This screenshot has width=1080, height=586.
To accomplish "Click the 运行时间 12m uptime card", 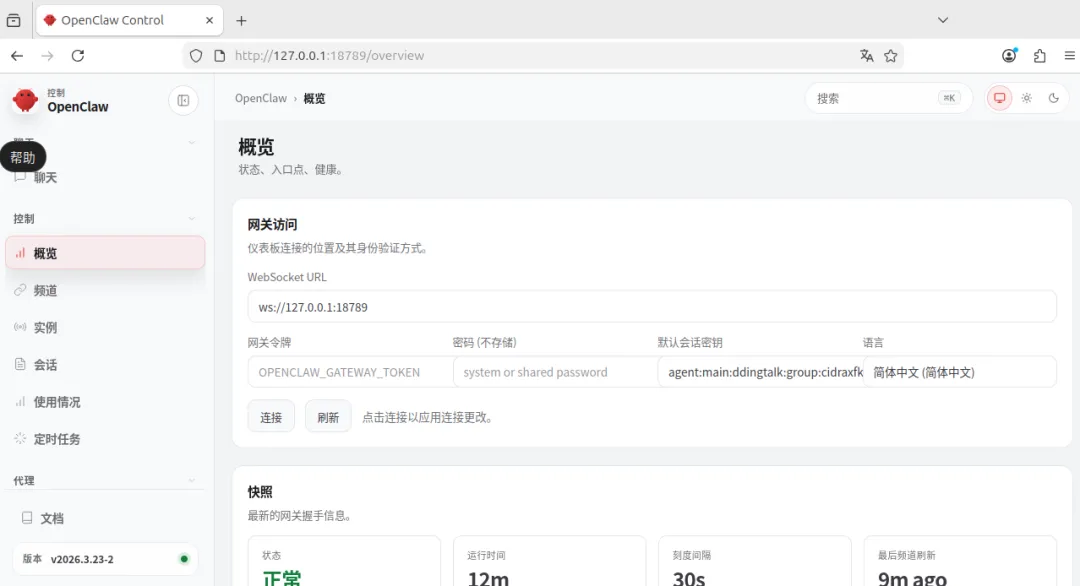I will [x=550, y=561].
